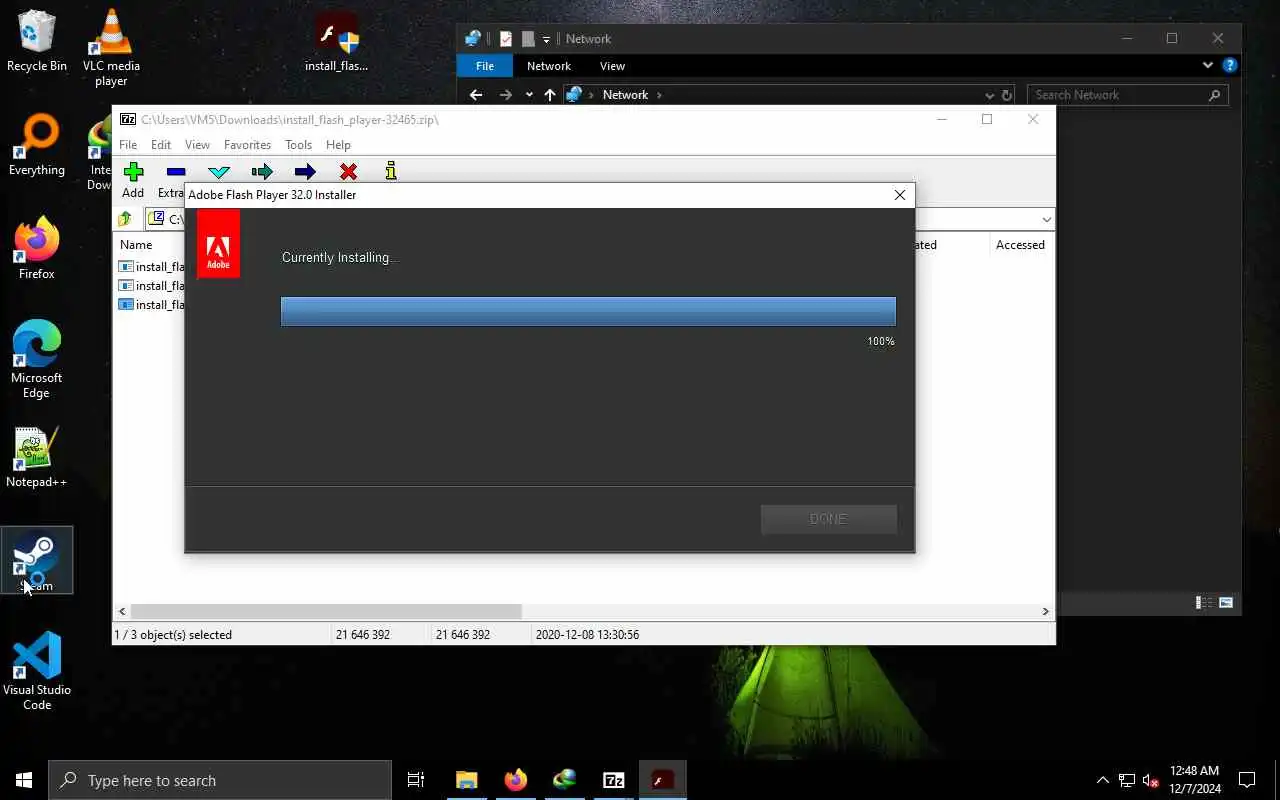Click the Copy green arrow icon in 7-Zip

(262, 172)
